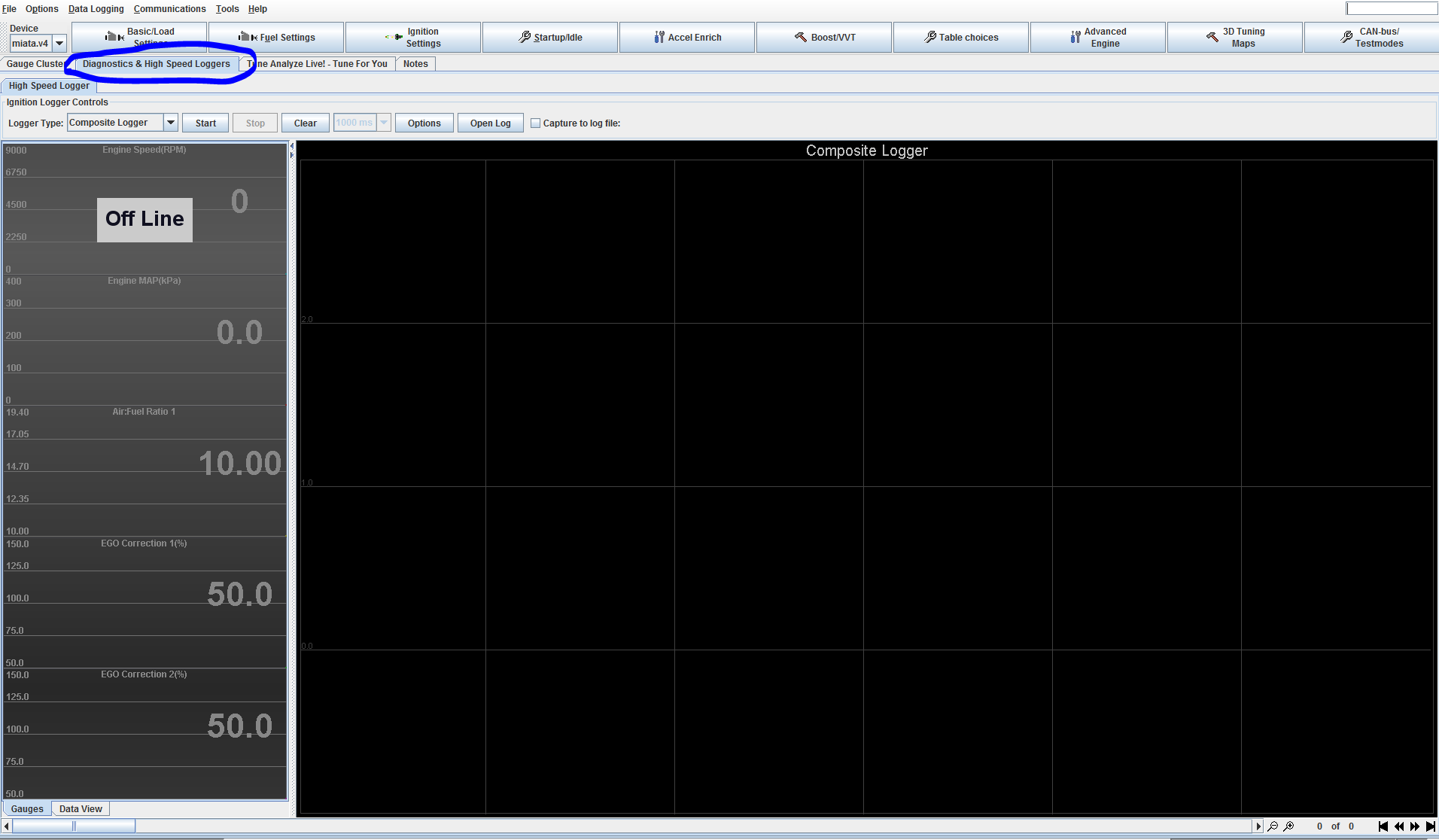
Task: Open the Notes tab
Action: pos(415,64)
